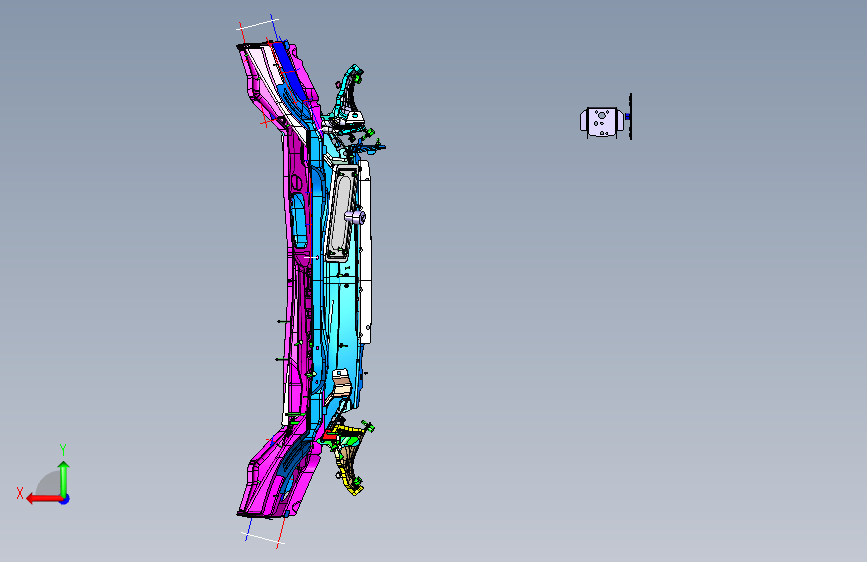Click the blue Z axis dot on triad
The width and height of the screenshot is (867, 562).
pos(65,499)
